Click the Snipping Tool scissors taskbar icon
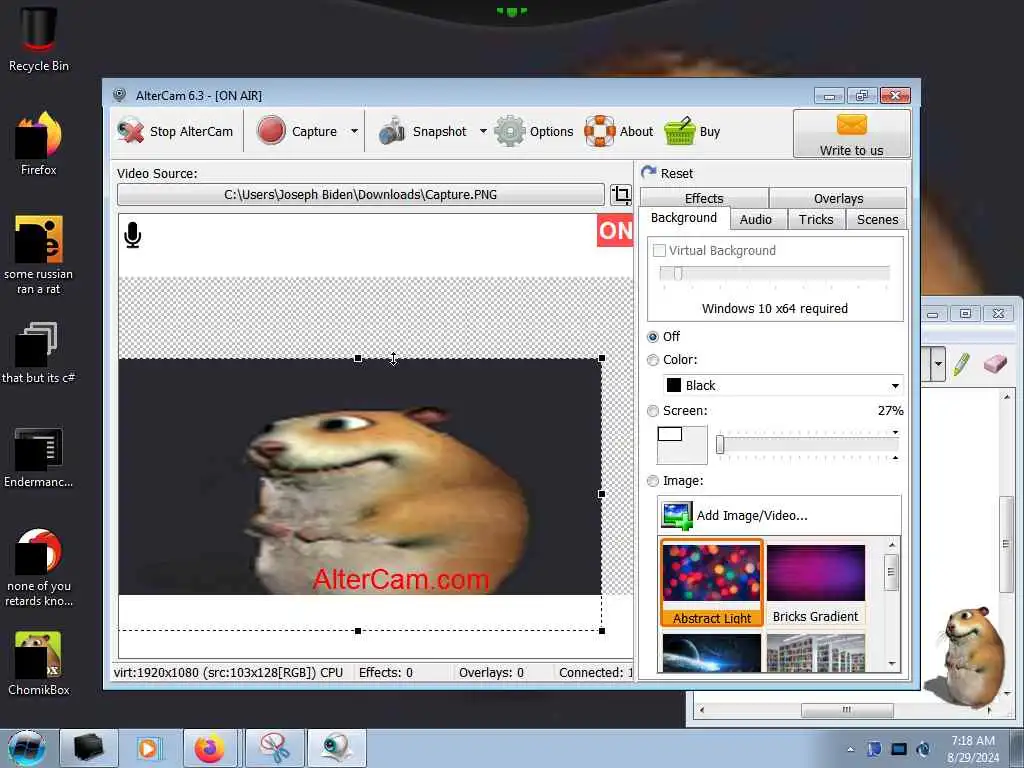1024x768 pixels. (x=276, y=748)
